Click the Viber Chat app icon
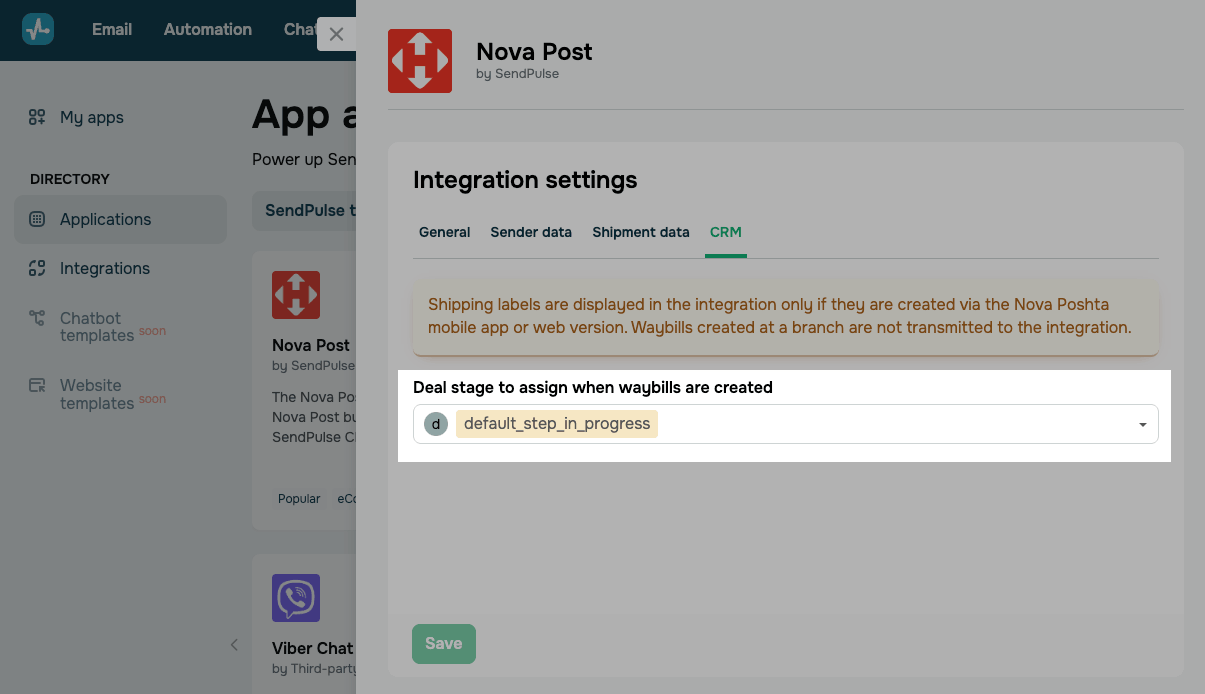This screenshot has height=694, width=1205. 296,598
